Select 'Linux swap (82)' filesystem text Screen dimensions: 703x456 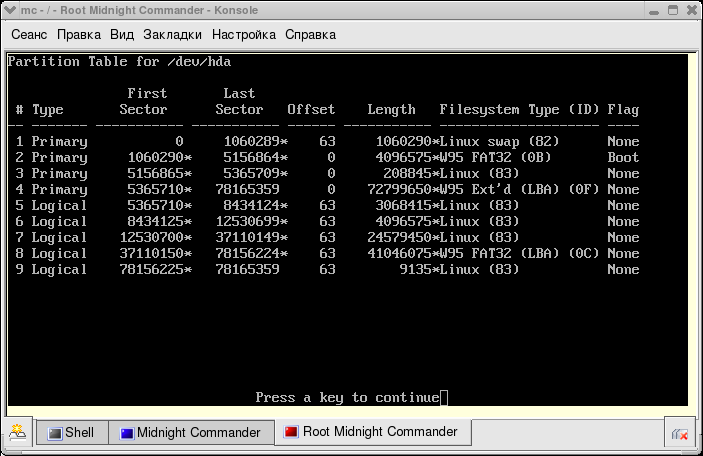pyautogui.click(x=499, y=142)
